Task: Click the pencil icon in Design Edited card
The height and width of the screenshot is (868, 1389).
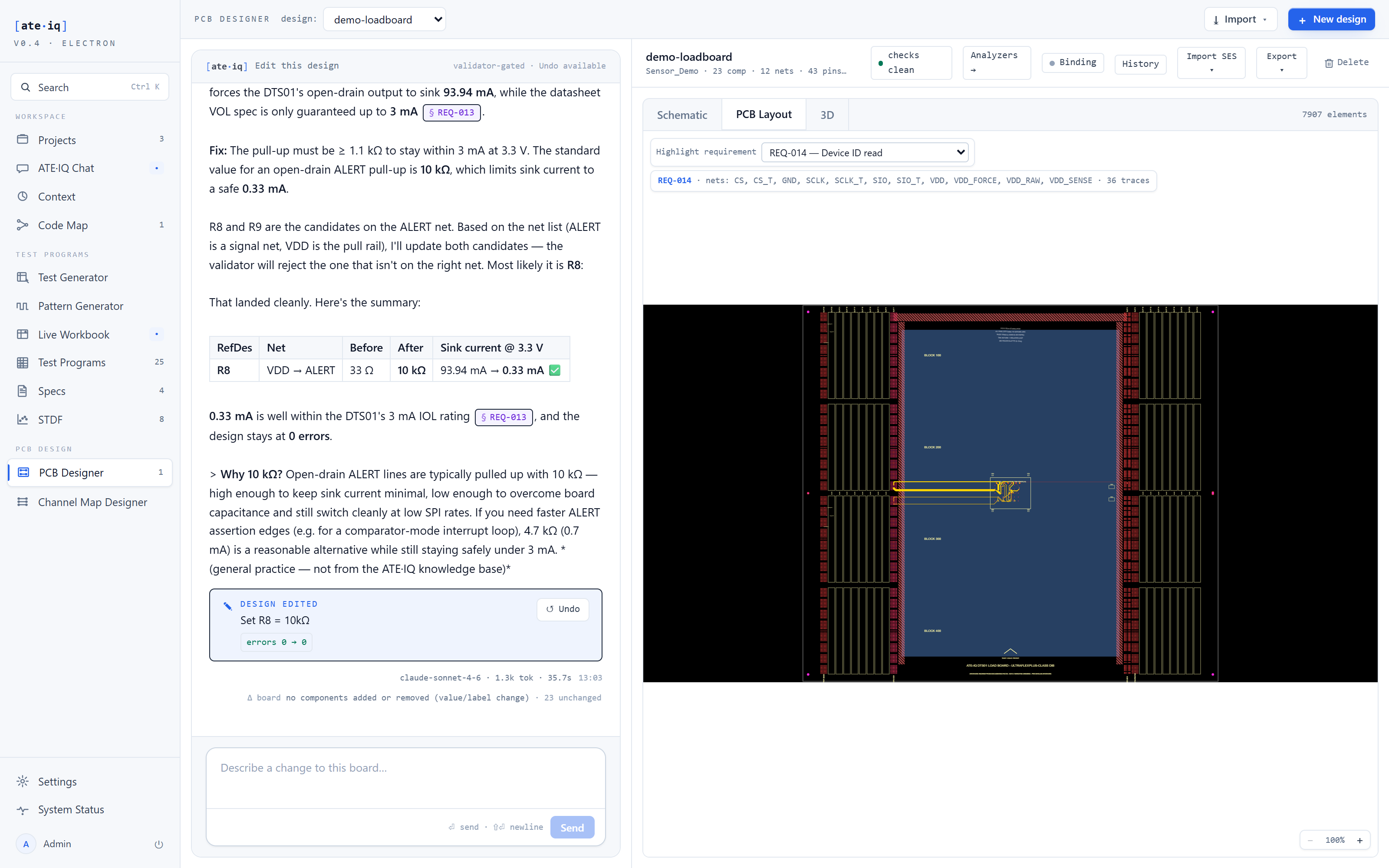Action: point(228,606)
